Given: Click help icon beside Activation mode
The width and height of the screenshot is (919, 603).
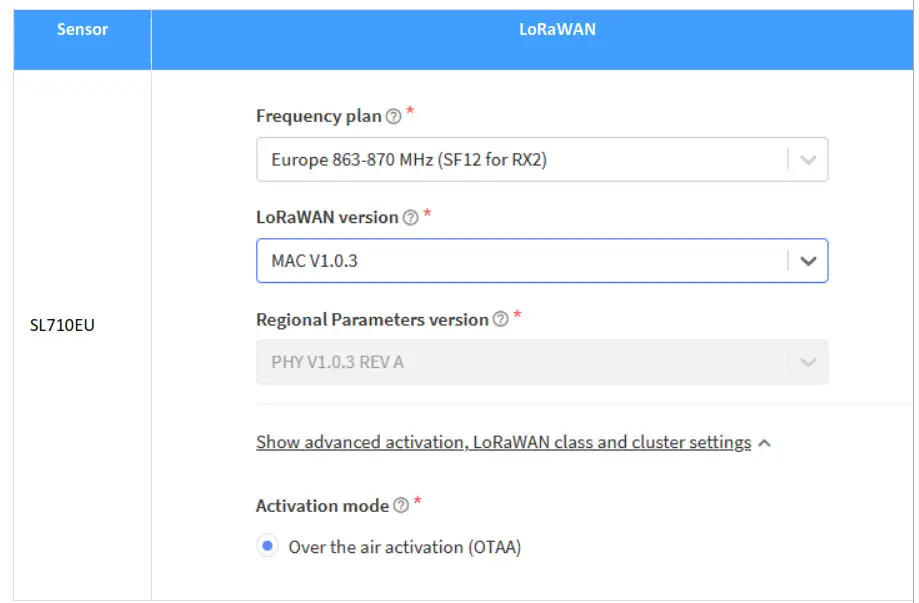Looking at the screenshot, I should [401, 506].
